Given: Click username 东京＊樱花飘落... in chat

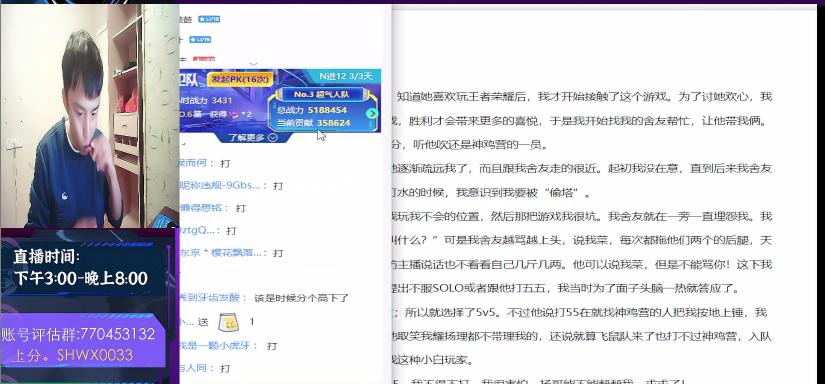Looking at the screenshot, I should (x=220, y=253).
